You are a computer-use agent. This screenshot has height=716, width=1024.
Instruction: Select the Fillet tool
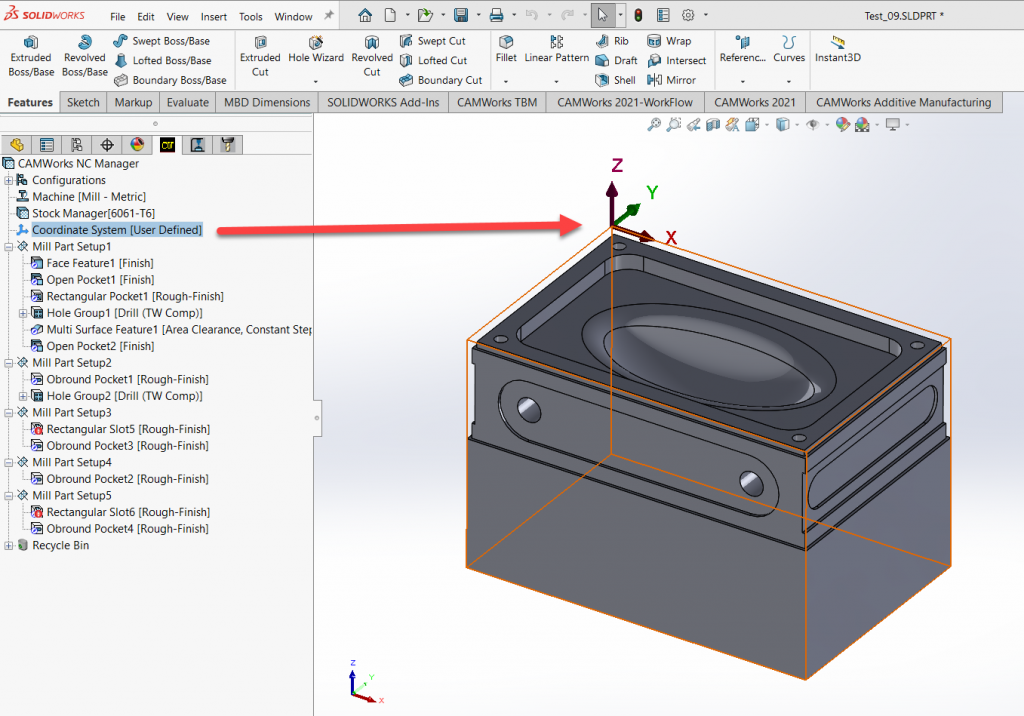tap(507, 50)
